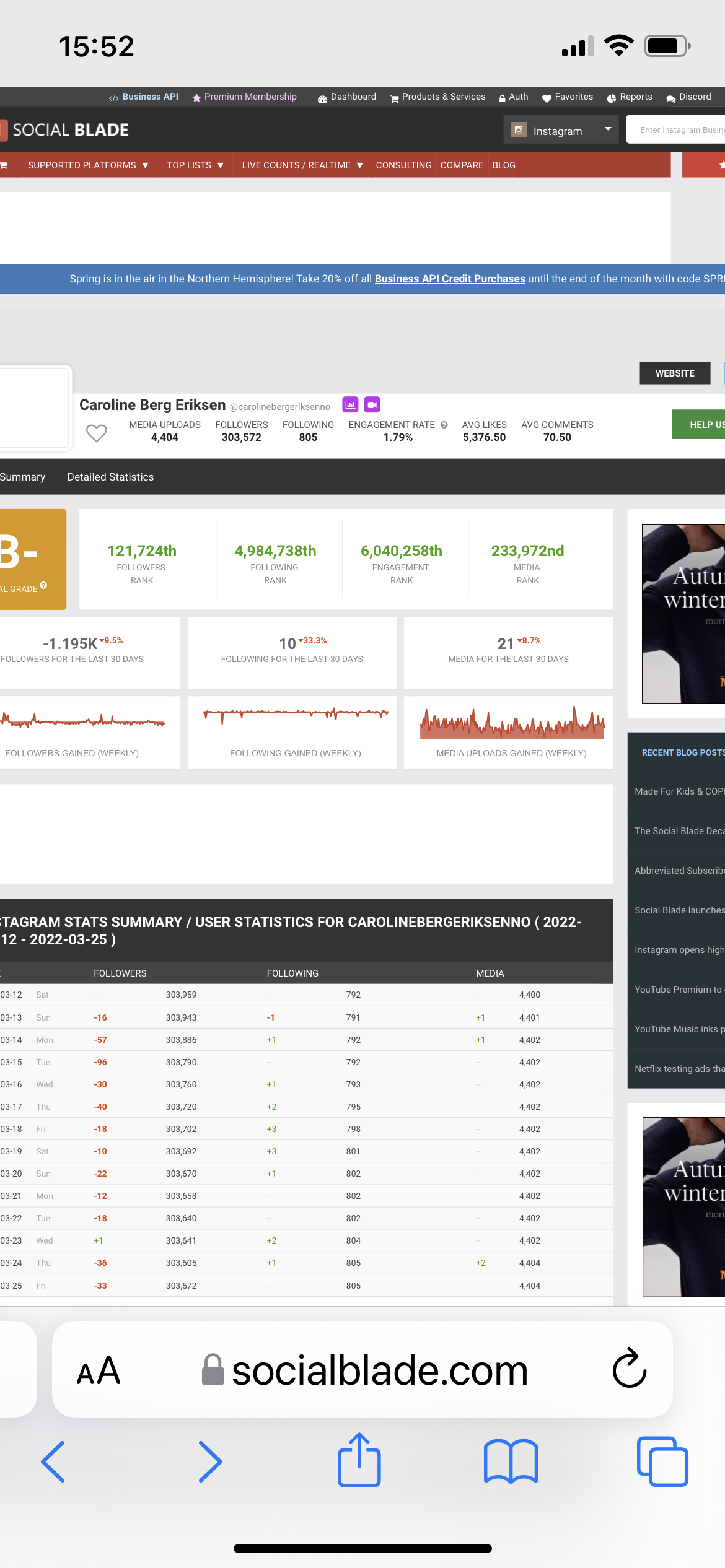Screen dimensions: 725x1568
Task: Expand Live Counts / Realtime menu
Action: point(302,165)
